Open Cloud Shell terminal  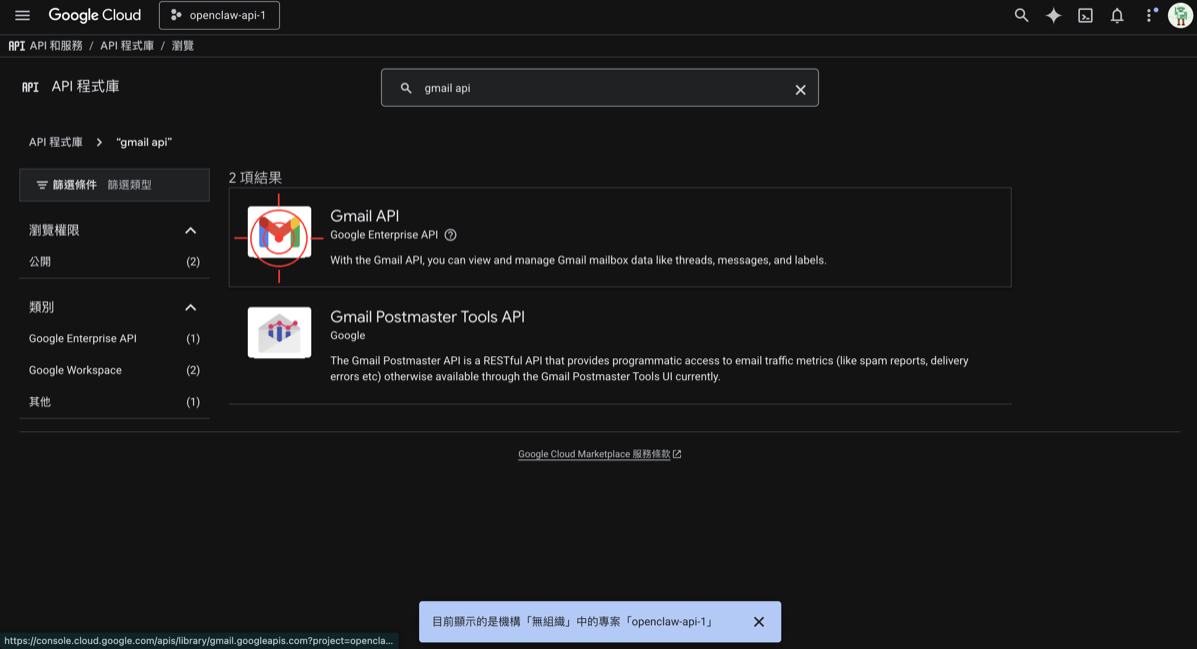click(x=1085, y=15)
